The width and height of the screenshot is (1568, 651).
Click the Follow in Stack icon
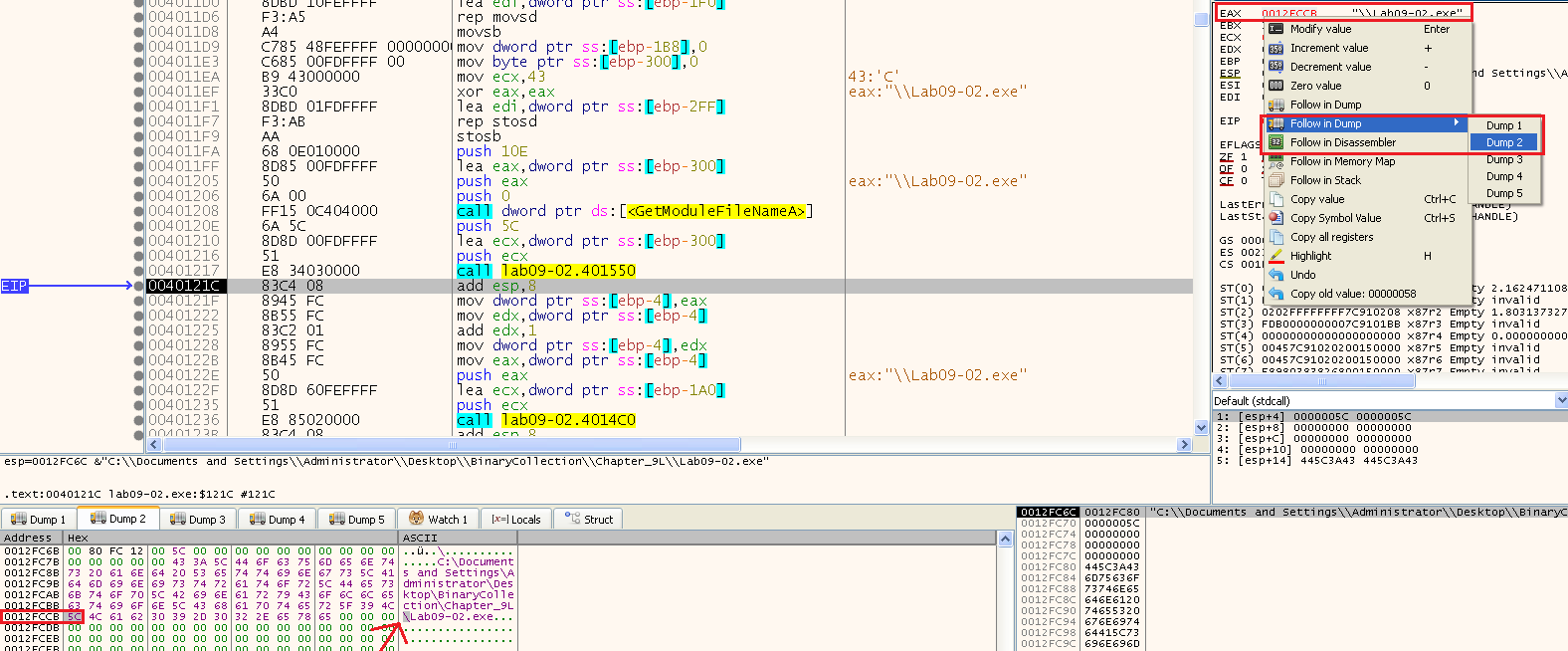pyautogui.click(x=1275, y=180)
